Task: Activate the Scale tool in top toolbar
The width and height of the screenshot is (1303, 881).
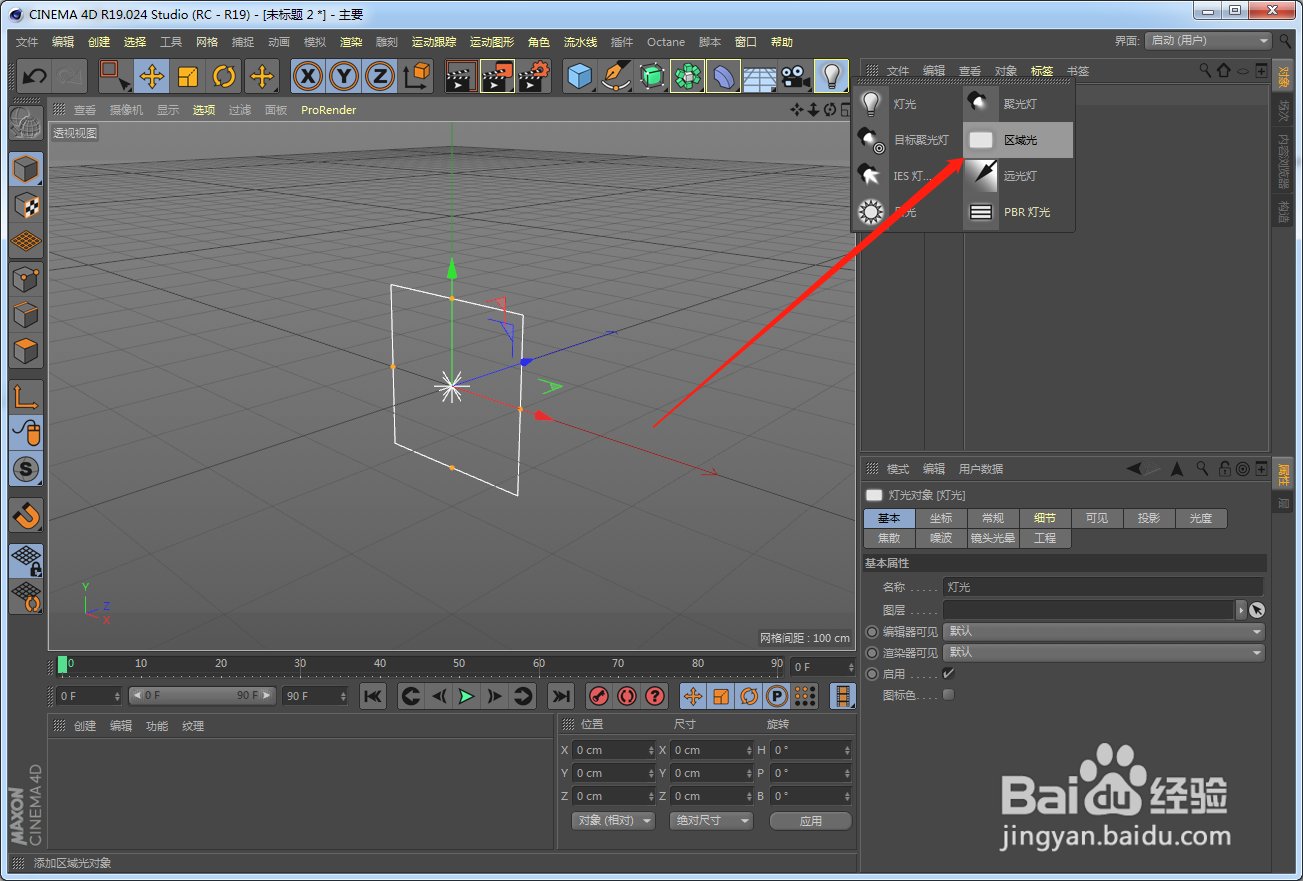Action: click(188, 76)
